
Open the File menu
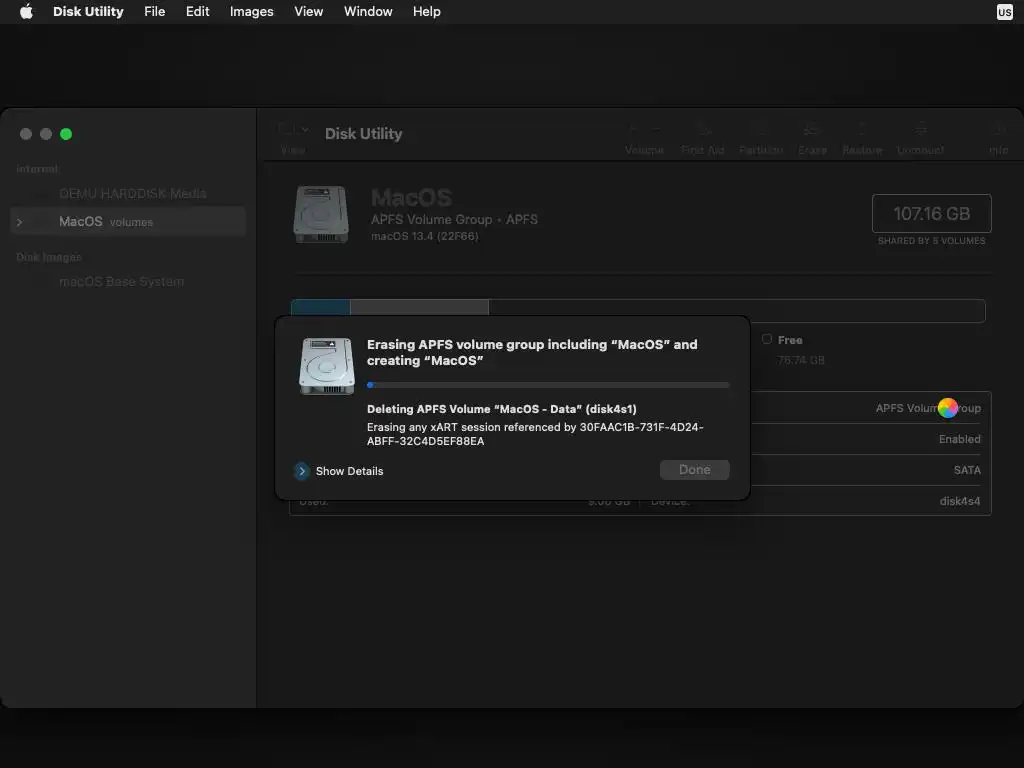pos(154,12)
